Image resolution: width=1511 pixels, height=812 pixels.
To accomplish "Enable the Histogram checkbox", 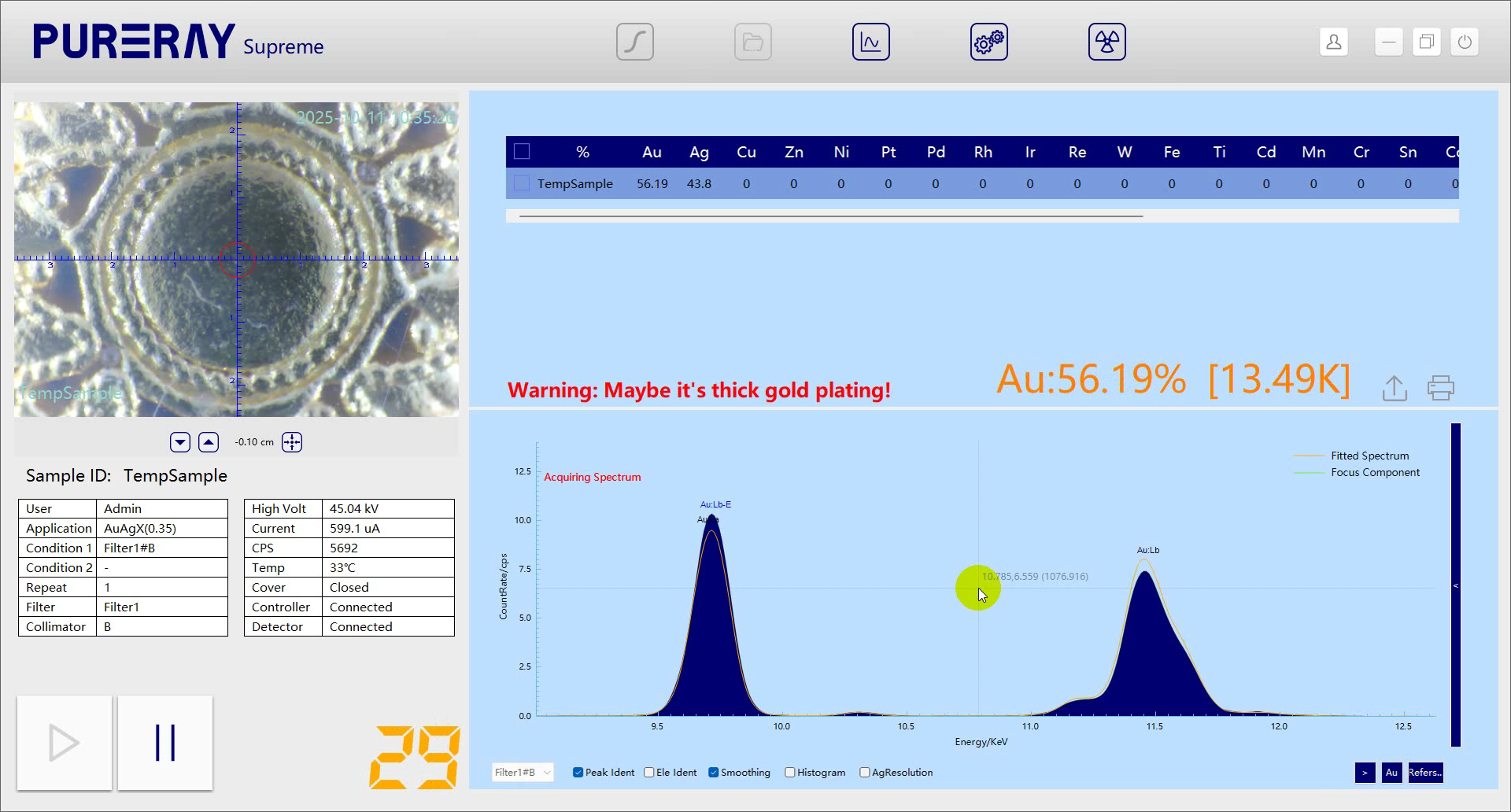I will [x=789, y=773].
